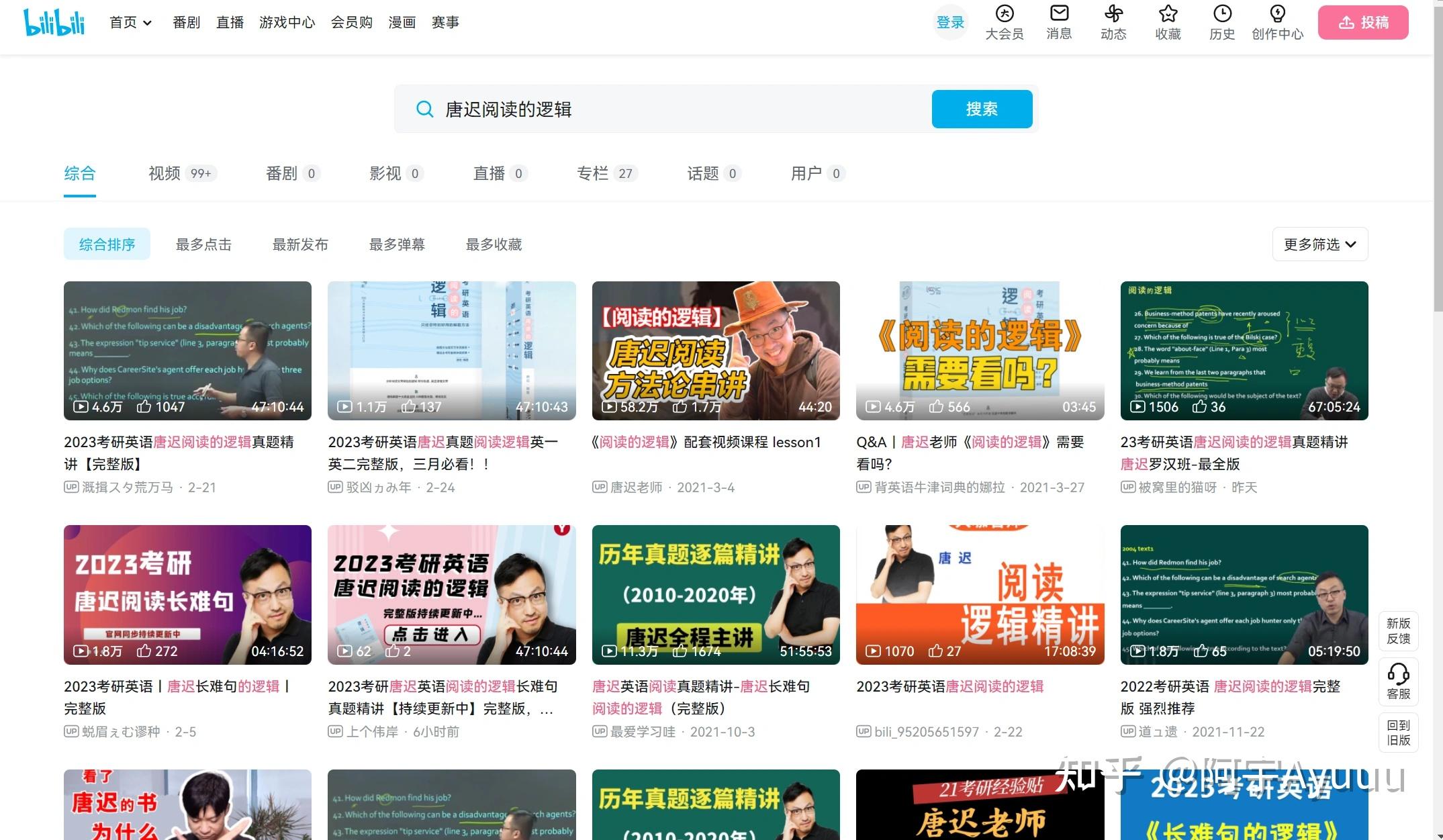Viewport: 1443px width, 840px height.
Task: Sort by 最新发布
Action: point(300,244)
